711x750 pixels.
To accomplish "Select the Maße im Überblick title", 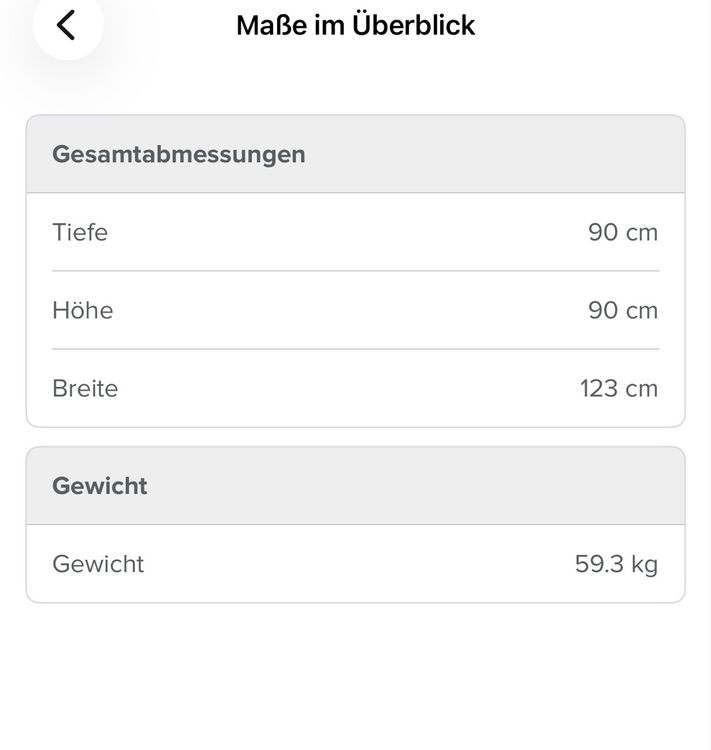I will [356, 25].
